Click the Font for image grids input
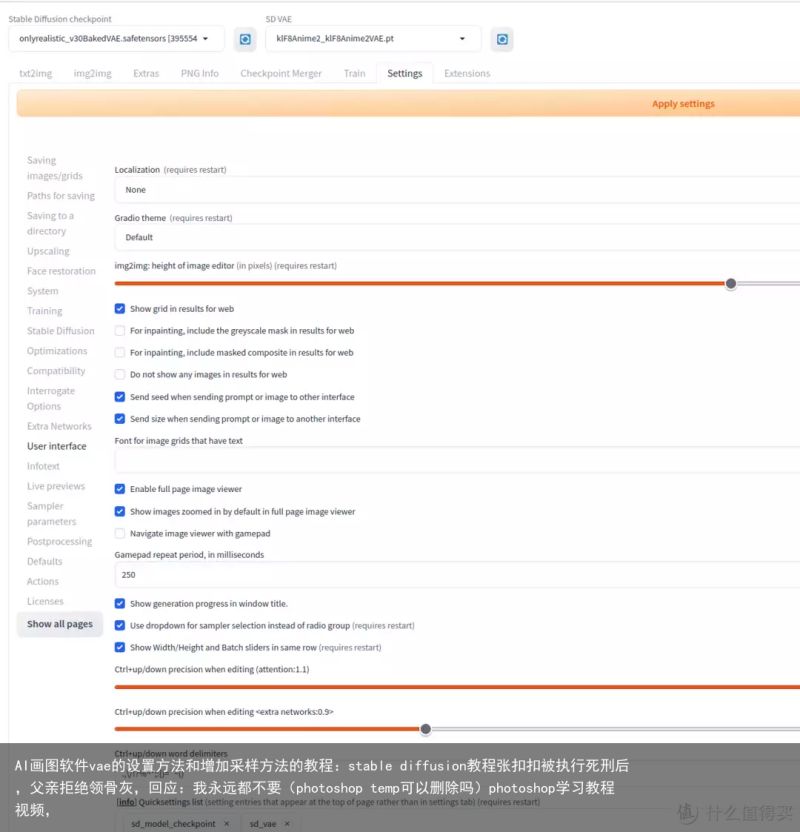 [457, 461]
